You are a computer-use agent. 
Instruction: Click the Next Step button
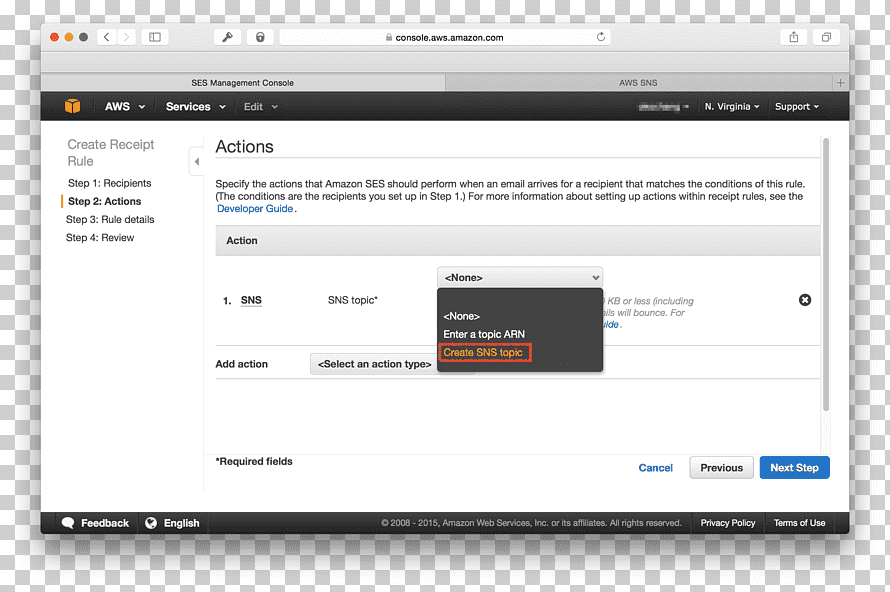[x=794, y=468]
